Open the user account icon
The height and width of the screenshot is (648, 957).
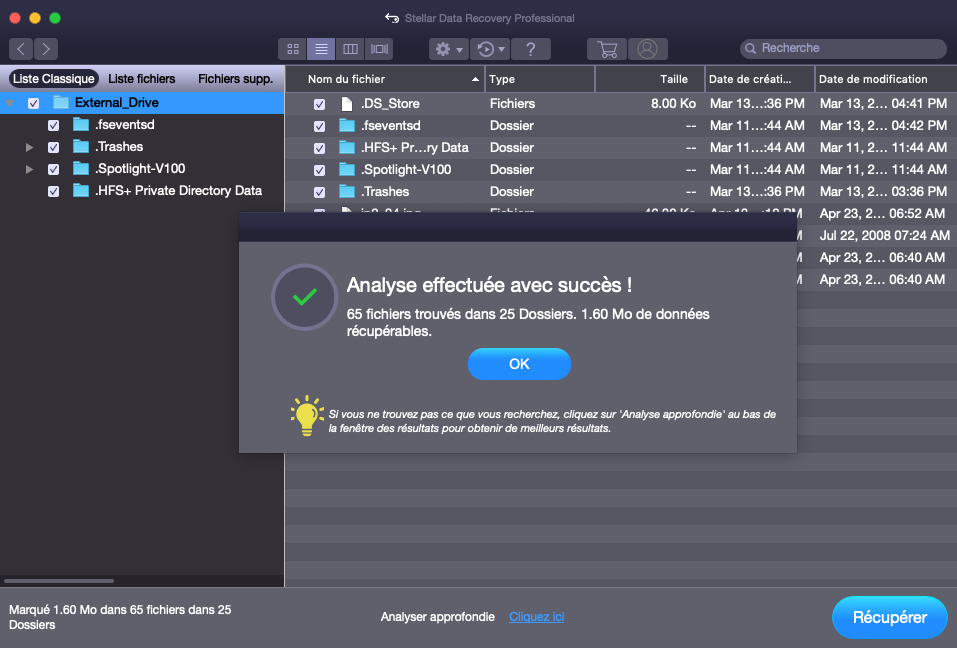point(648,49)
